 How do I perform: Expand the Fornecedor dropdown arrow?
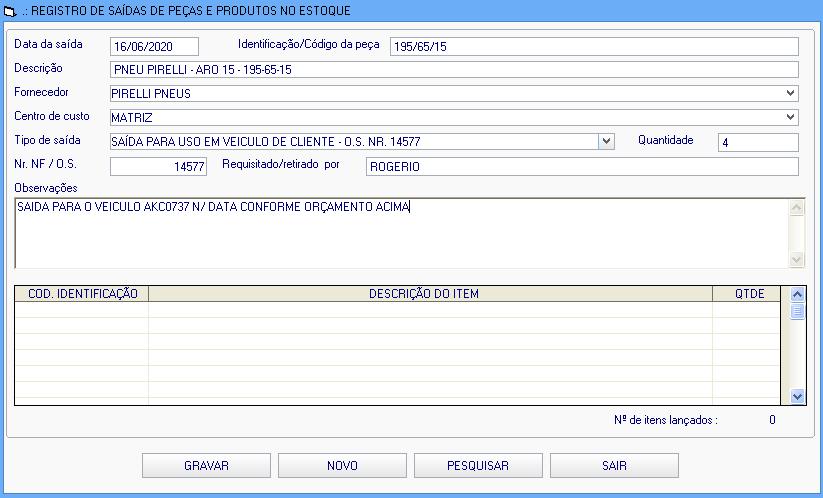pyautogui.click(x=790, y=93)
